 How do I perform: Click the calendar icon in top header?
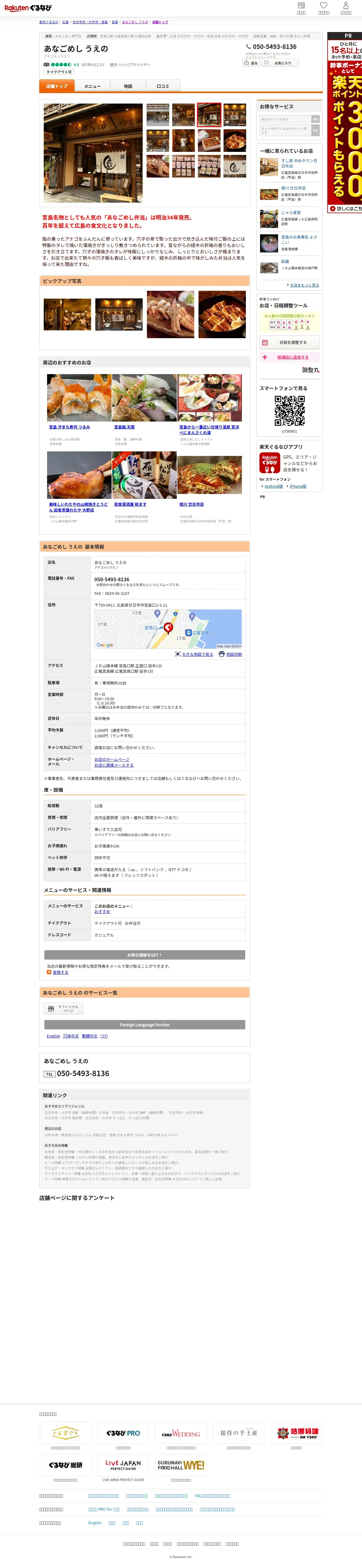click(x=301, y=5)
